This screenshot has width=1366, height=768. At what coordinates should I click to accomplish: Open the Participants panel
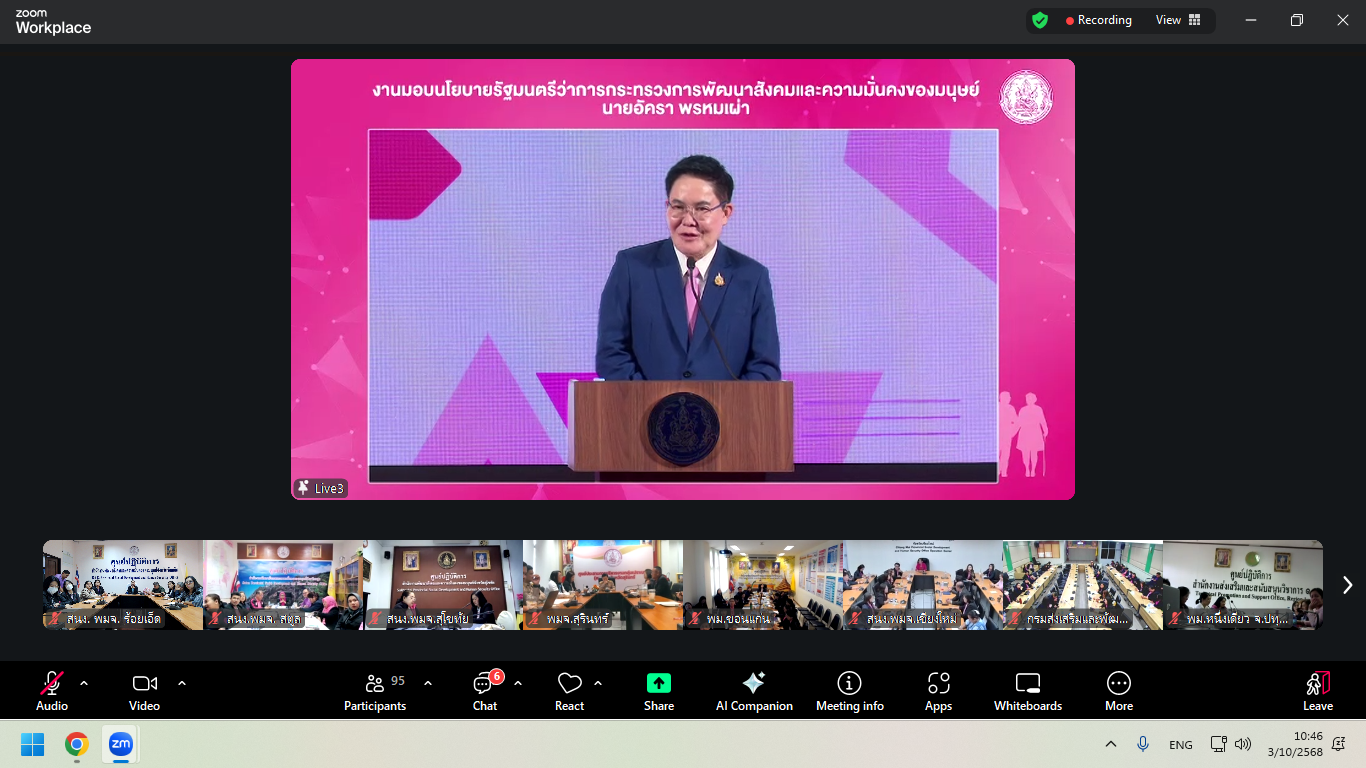(375, 689)
